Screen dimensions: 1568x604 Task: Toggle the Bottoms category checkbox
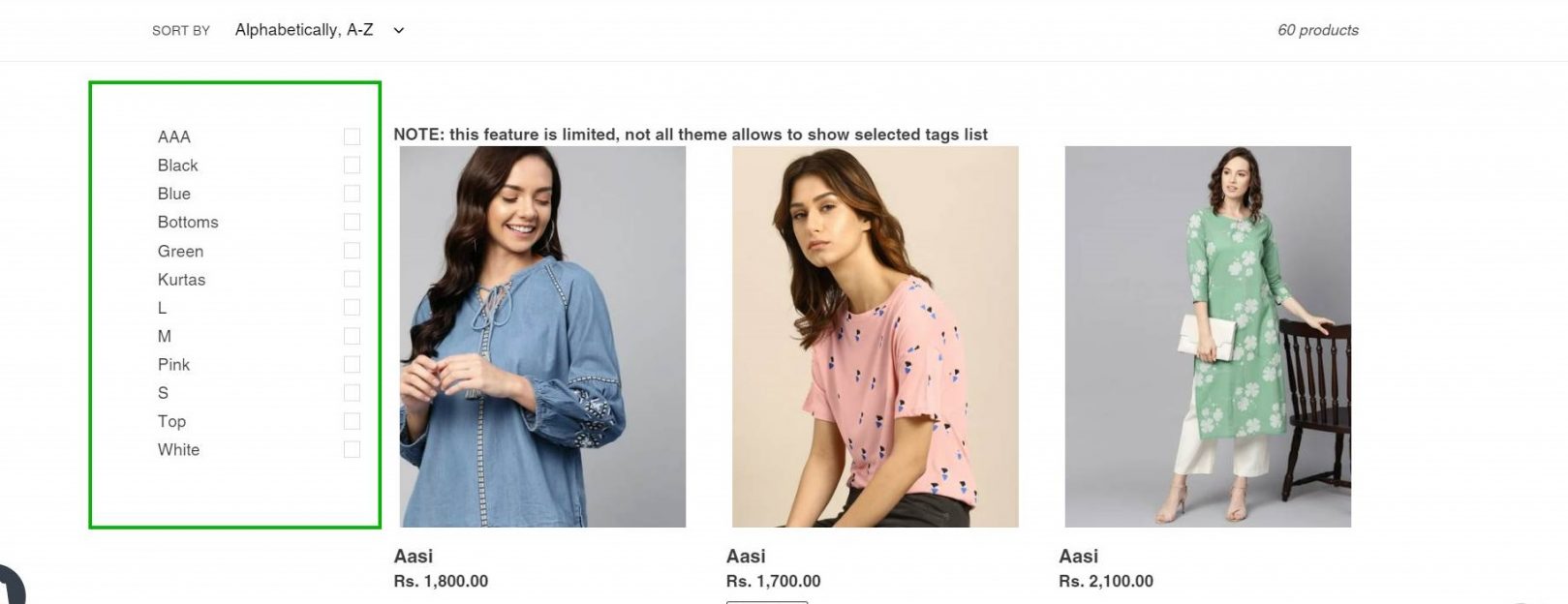[x=352, y=222]
